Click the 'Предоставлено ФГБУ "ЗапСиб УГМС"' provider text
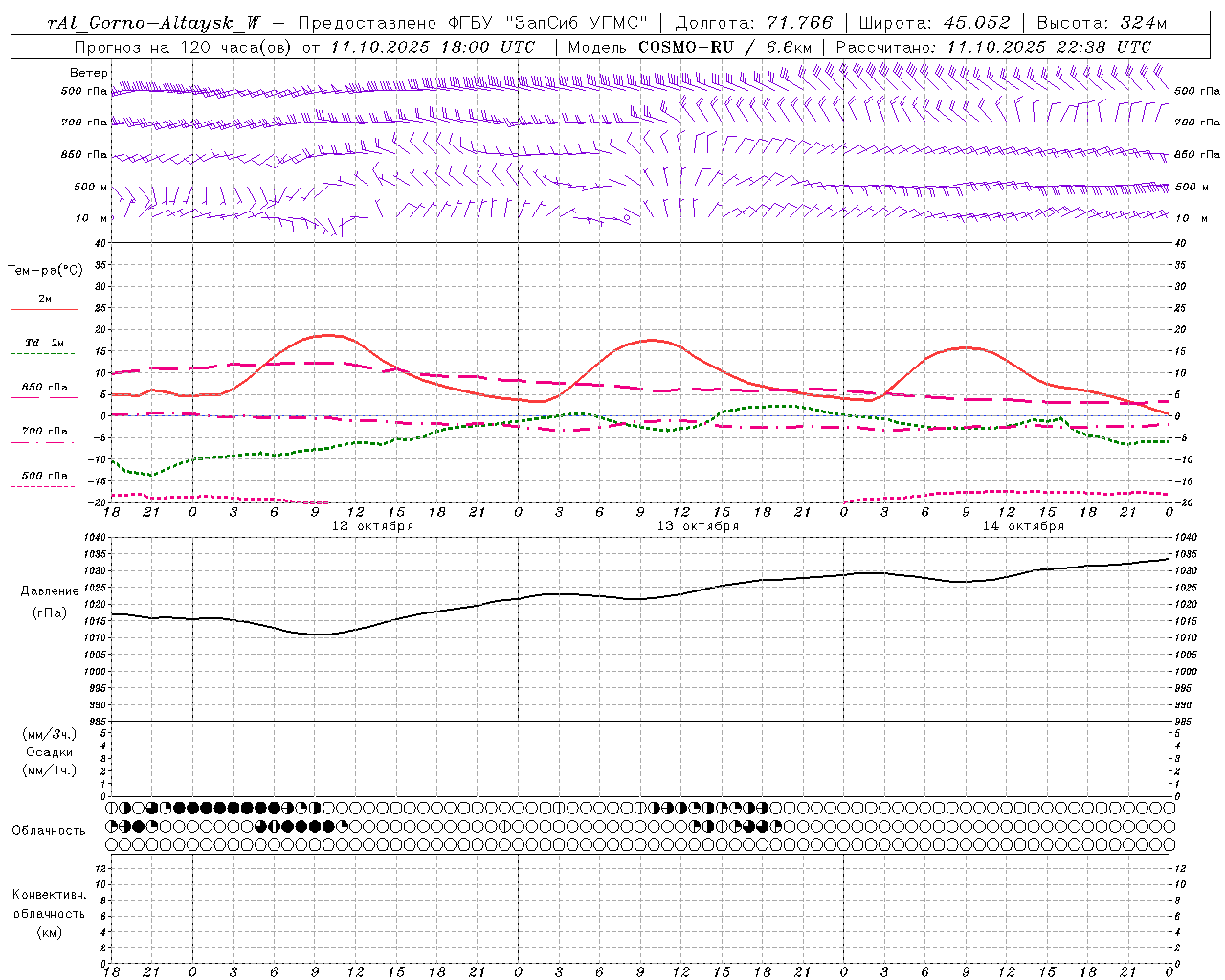Image resolution: width=1225 pixels, height=980 pixels. (473, 23)
